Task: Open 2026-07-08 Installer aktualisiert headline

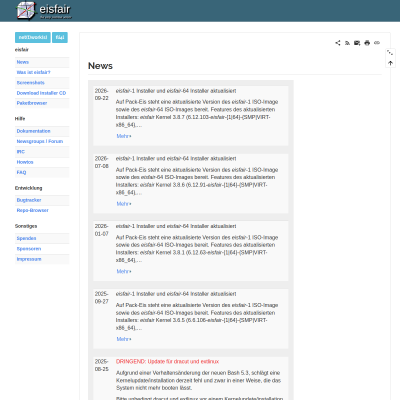Action: pos(176,158)
